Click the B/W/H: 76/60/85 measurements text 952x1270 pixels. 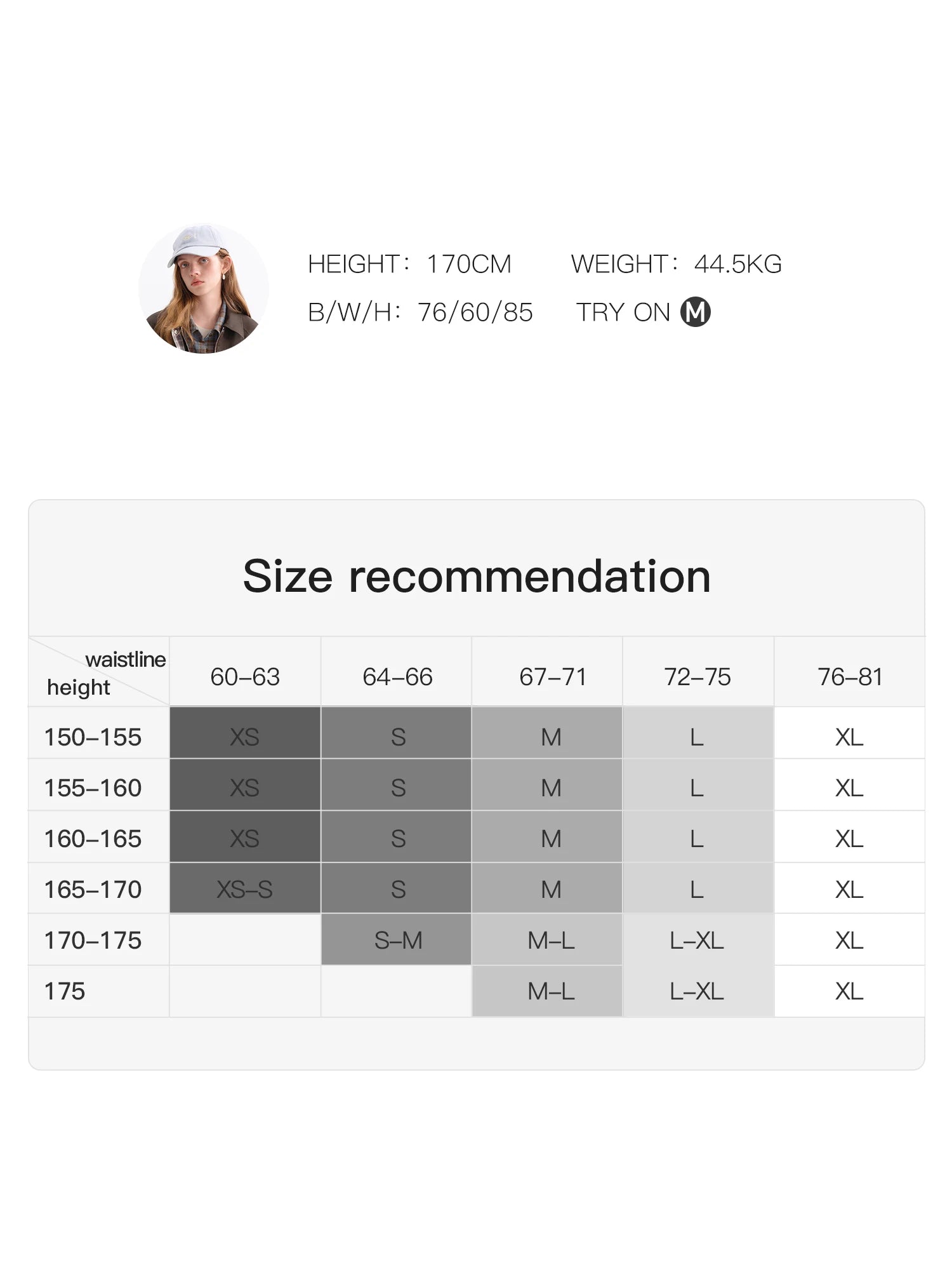(x=420, y=312)
